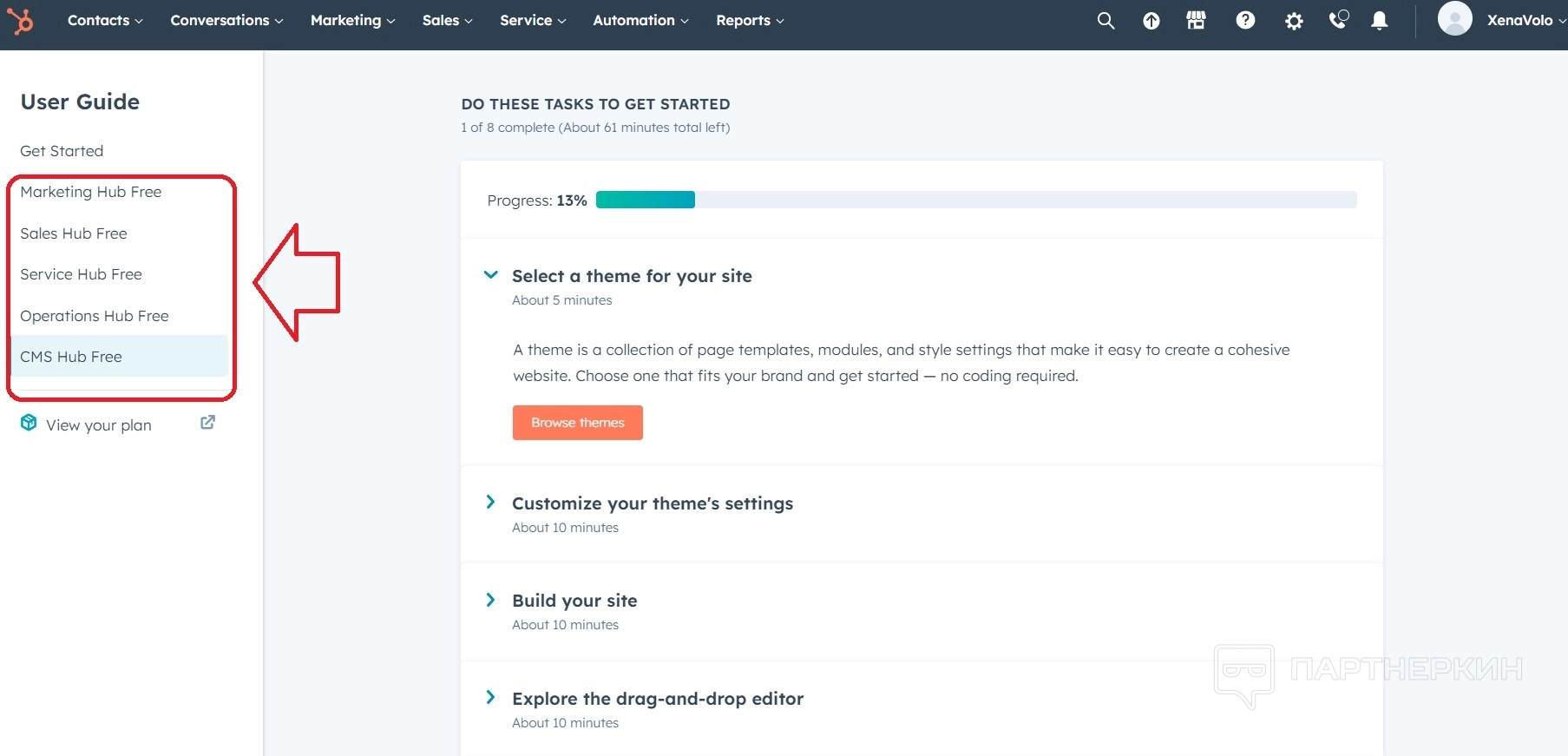1568x756 pixels.
Task: Collapse the Select a theme section
Action: click(x=490, y=275)
